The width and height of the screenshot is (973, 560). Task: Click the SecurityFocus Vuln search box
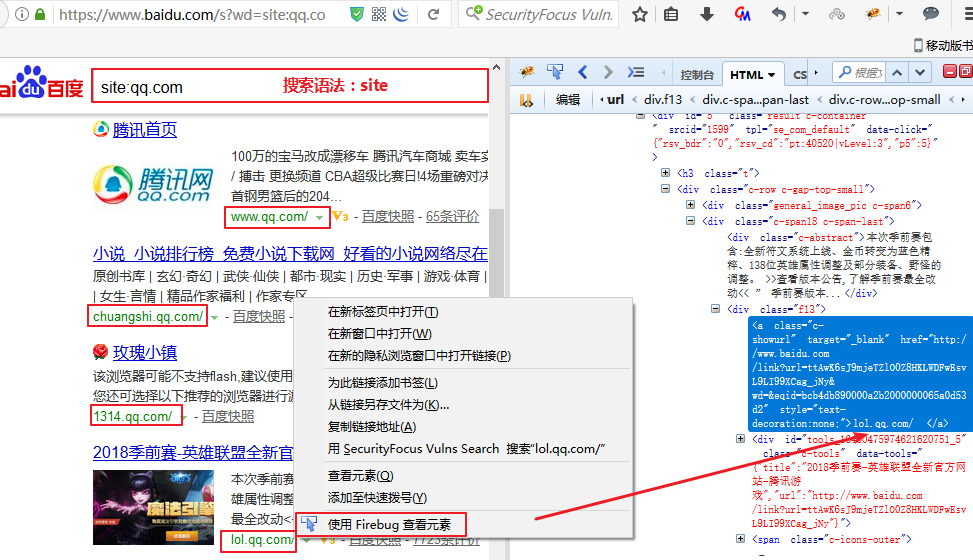(x=539, y=14)
